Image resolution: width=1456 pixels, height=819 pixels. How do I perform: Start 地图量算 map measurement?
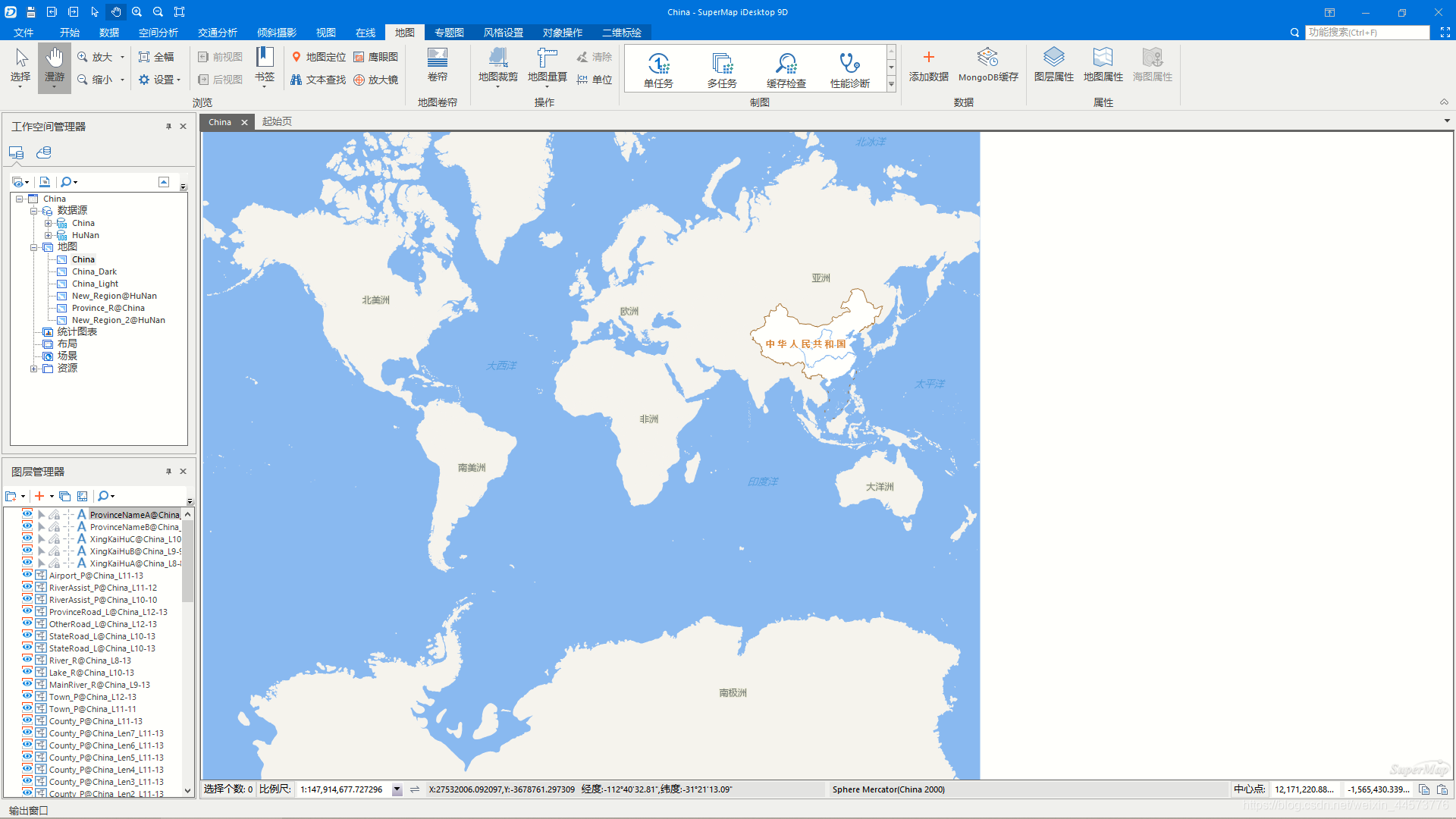(548, 66)
